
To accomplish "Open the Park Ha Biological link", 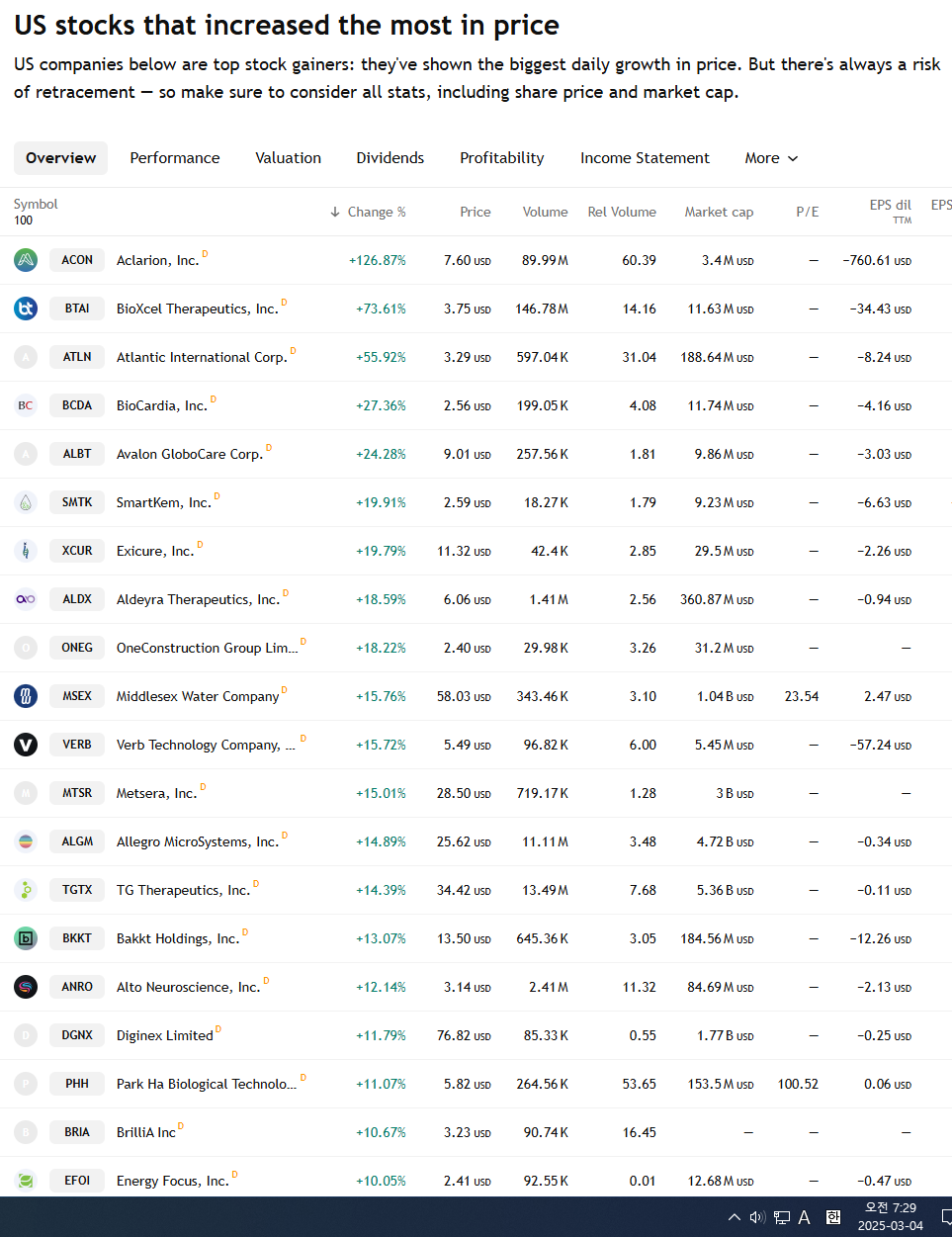I will (207, 1084).
